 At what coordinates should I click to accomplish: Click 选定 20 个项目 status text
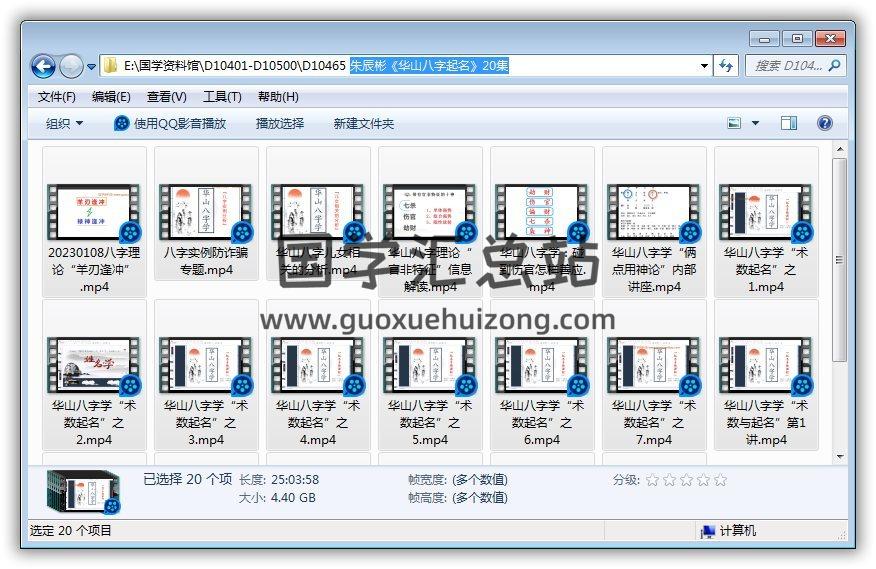[x=70, y=530]
